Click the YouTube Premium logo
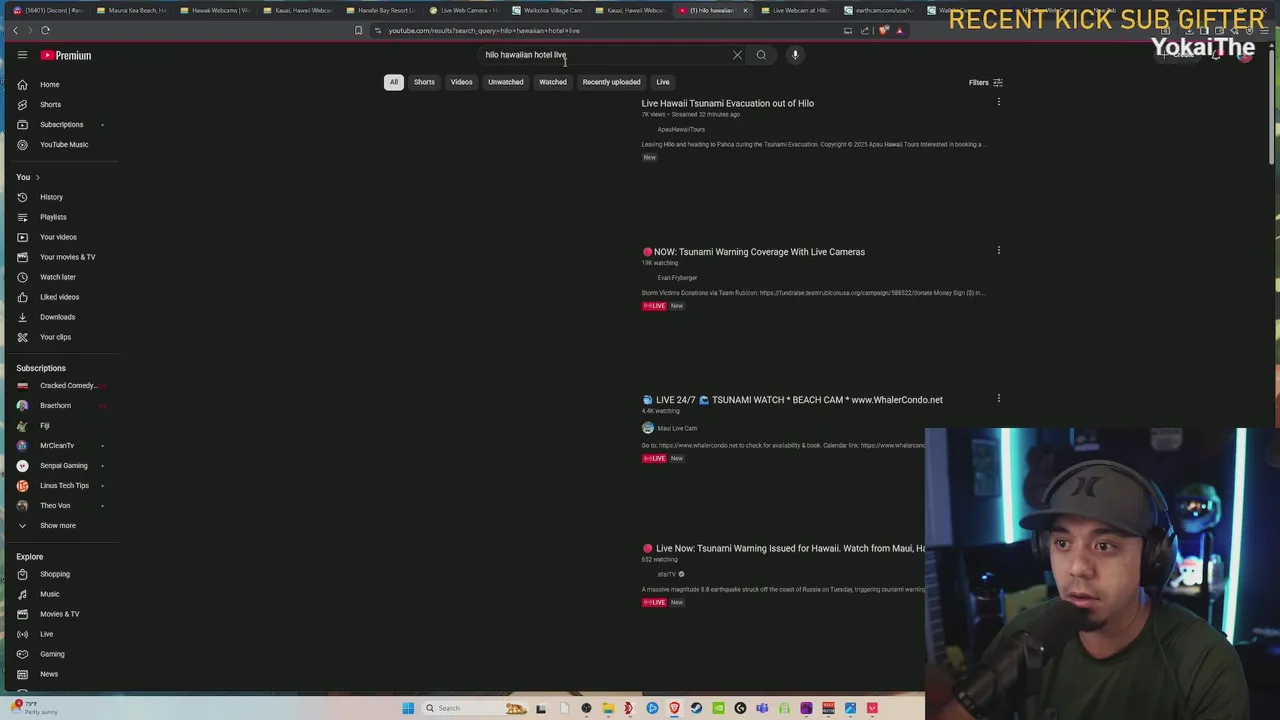This screenshot has height=720, width=1280. click(x=66, y=55)
